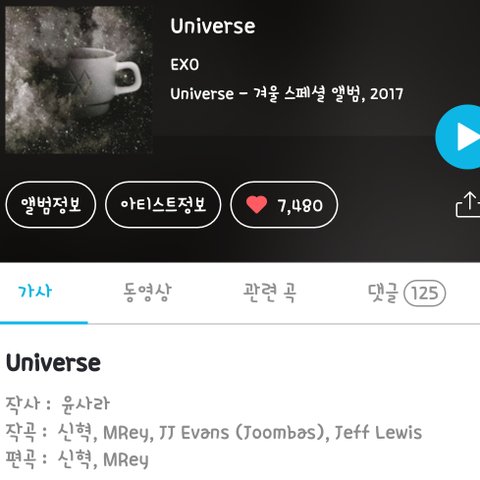Switch to the 가사 lyrics tab

click(x=35, y=292)
